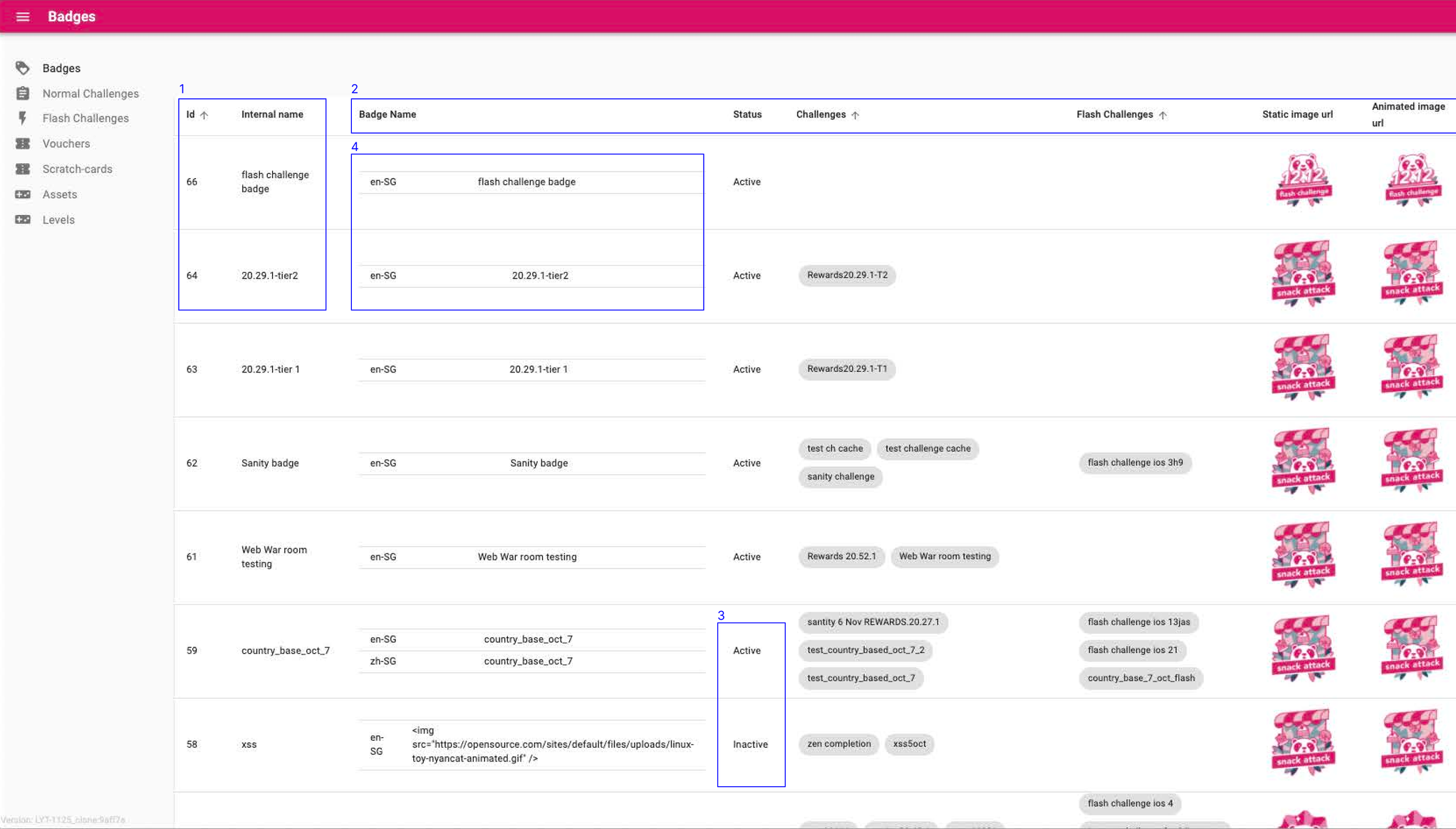Screen dimensions: 1456x829
Task: Go to Vouchers section
Action: (x=66, y=144)
